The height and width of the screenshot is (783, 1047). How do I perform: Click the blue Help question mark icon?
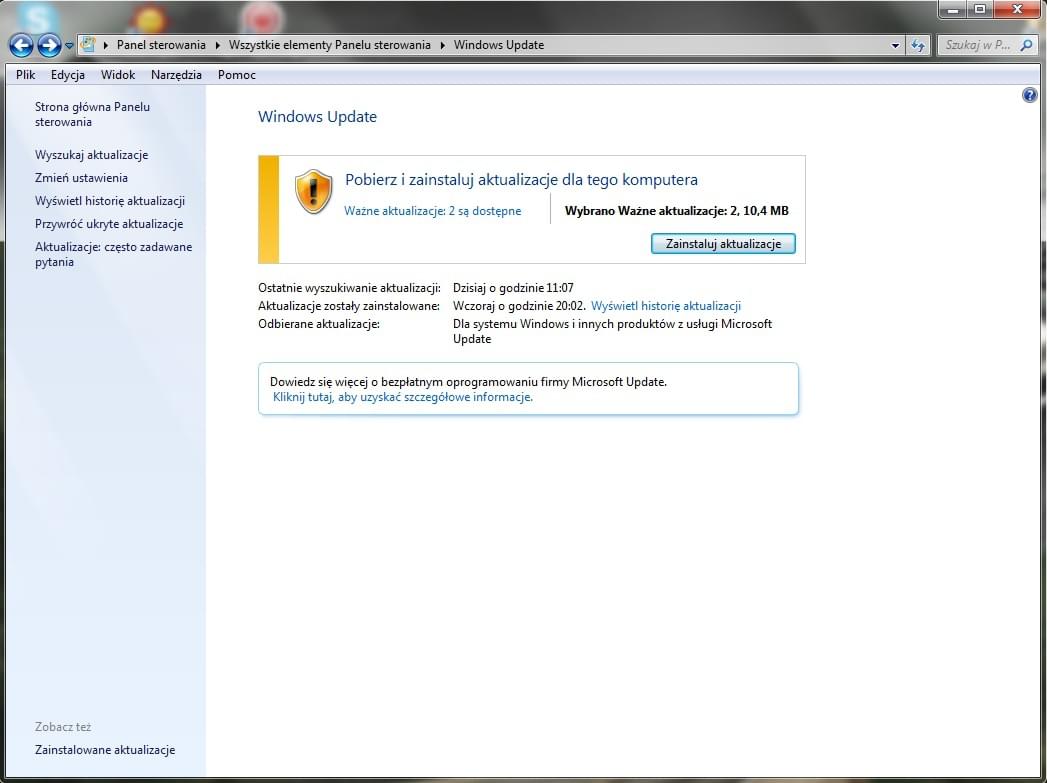click(1029, 95)
